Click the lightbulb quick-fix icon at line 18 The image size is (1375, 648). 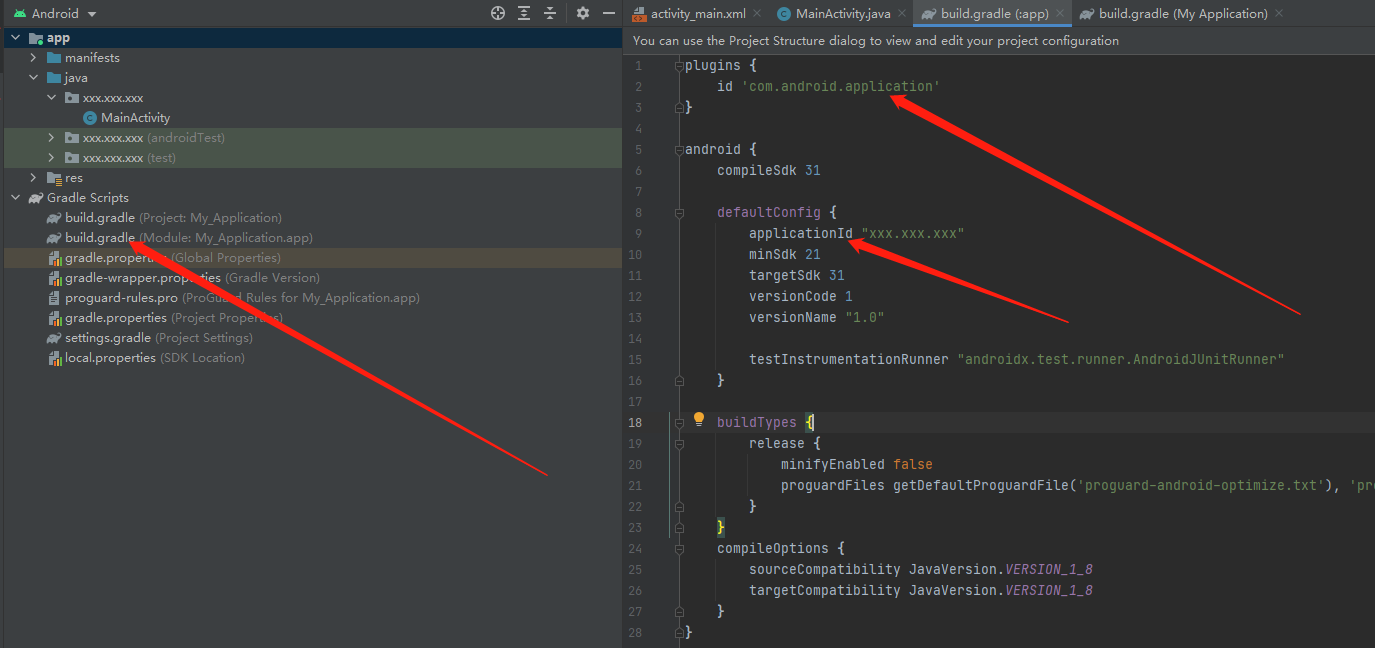[699, 420]
